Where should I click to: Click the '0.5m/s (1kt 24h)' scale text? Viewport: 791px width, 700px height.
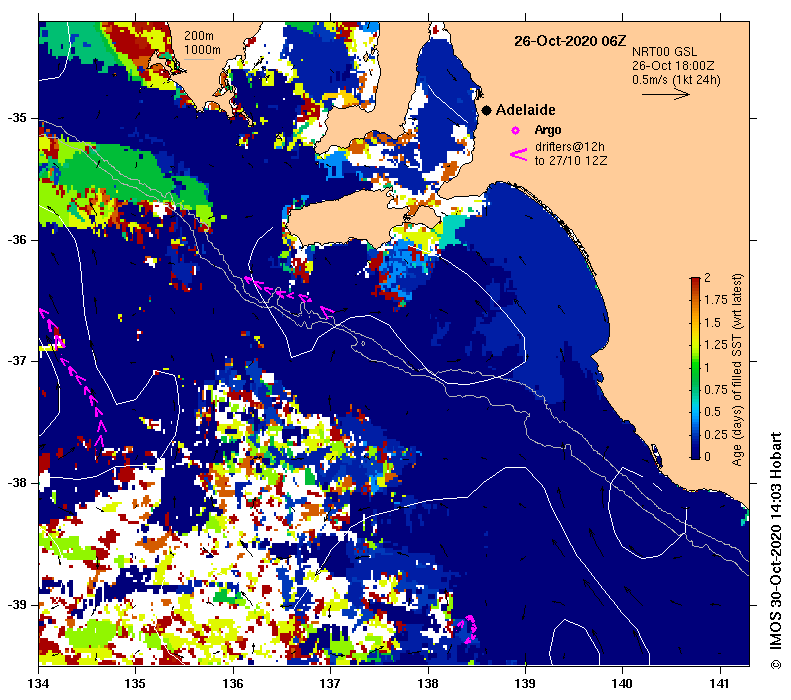point(676,80)
